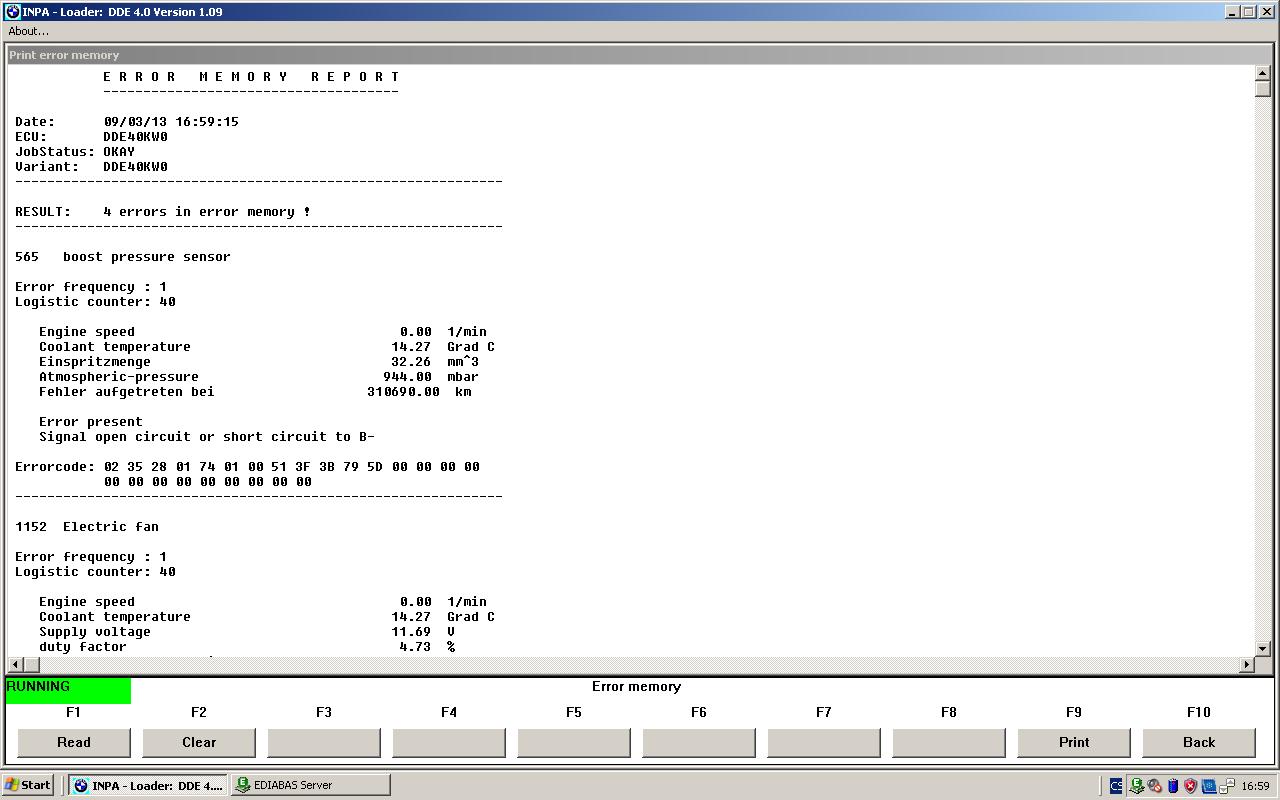Click the muted volume tray icon
The width and height of the screenshot is (1280, 800).
[1155, 786]
